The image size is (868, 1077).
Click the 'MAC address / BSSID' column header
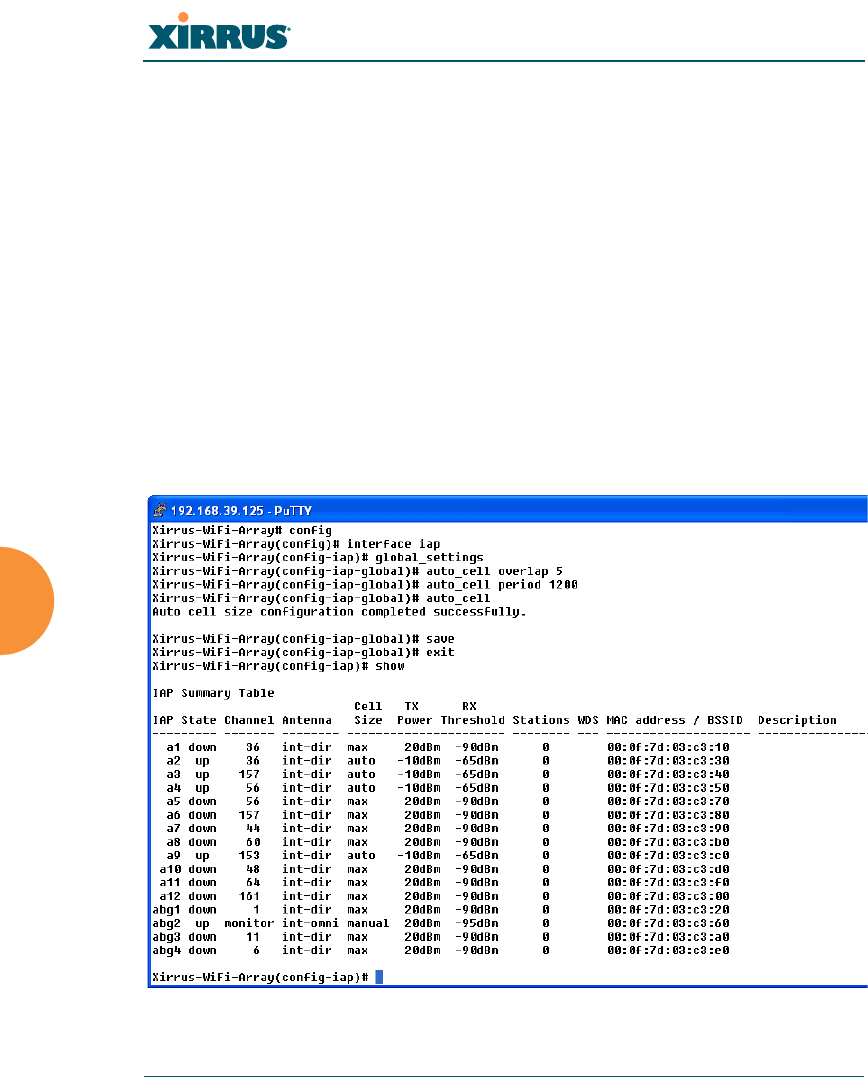tap(674, 721)
